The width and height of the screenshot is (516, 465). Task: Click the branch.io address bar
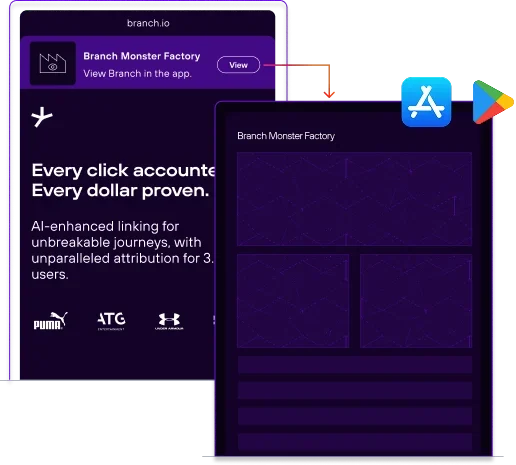(148, 23)
